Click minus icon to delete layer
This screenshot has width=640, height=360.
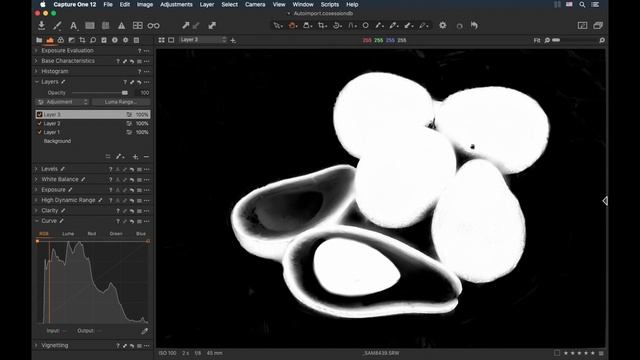click(x=146, y=157)
